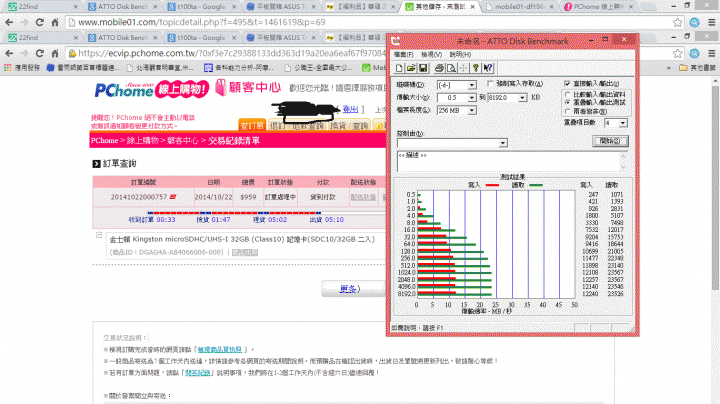Save benchmark results with the floppy icon
Image resolution: width=720 pixels, height=404 pixels.
pos(423,68)
